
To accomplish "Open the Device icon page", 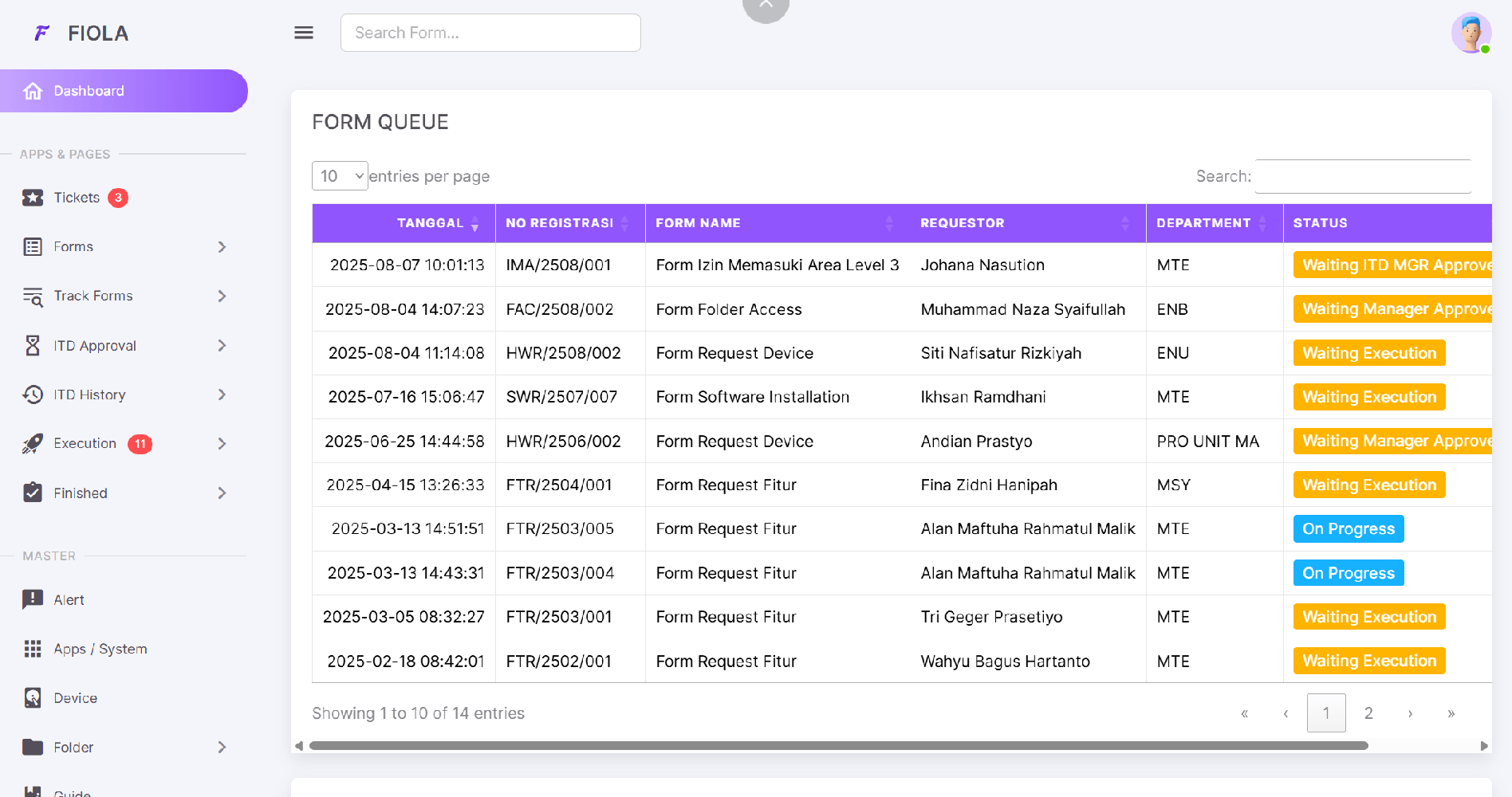I will 33,698.
